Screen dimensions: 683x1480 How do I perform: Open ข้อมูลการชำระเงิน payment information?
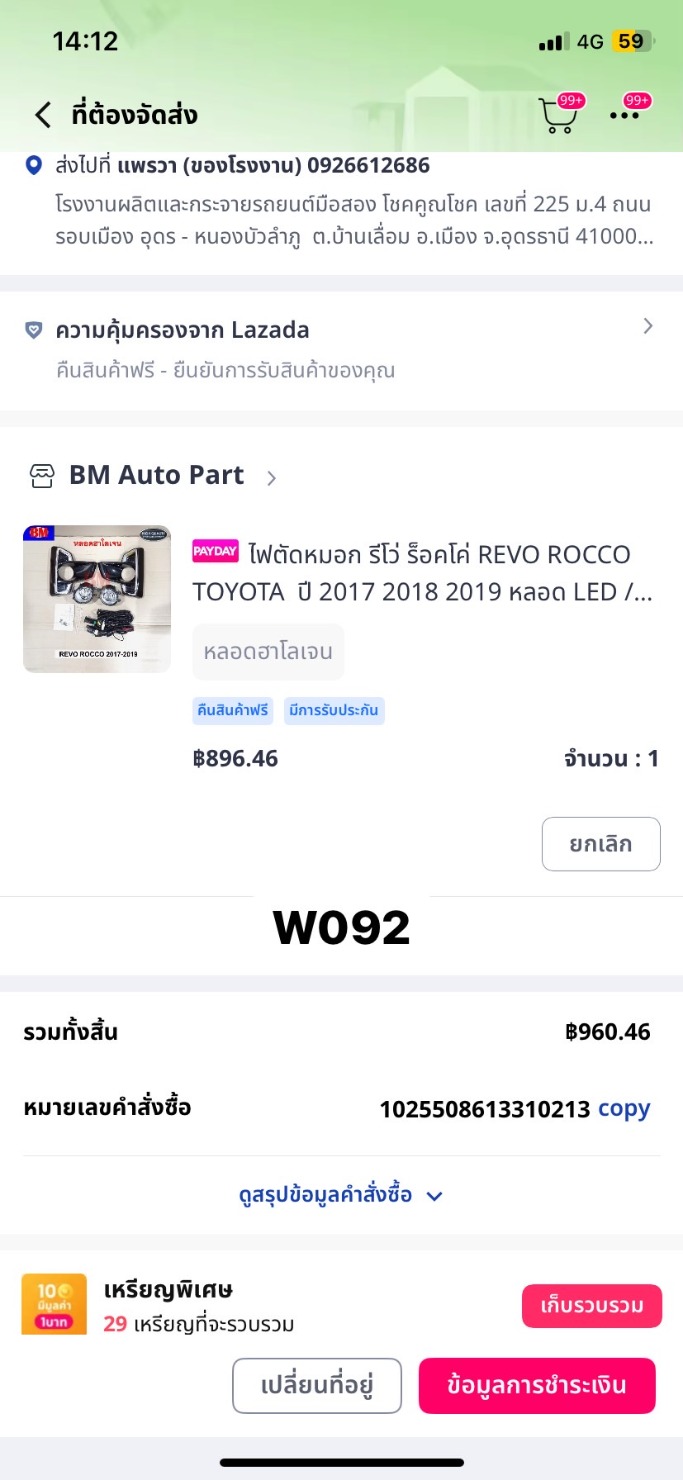537,1386
